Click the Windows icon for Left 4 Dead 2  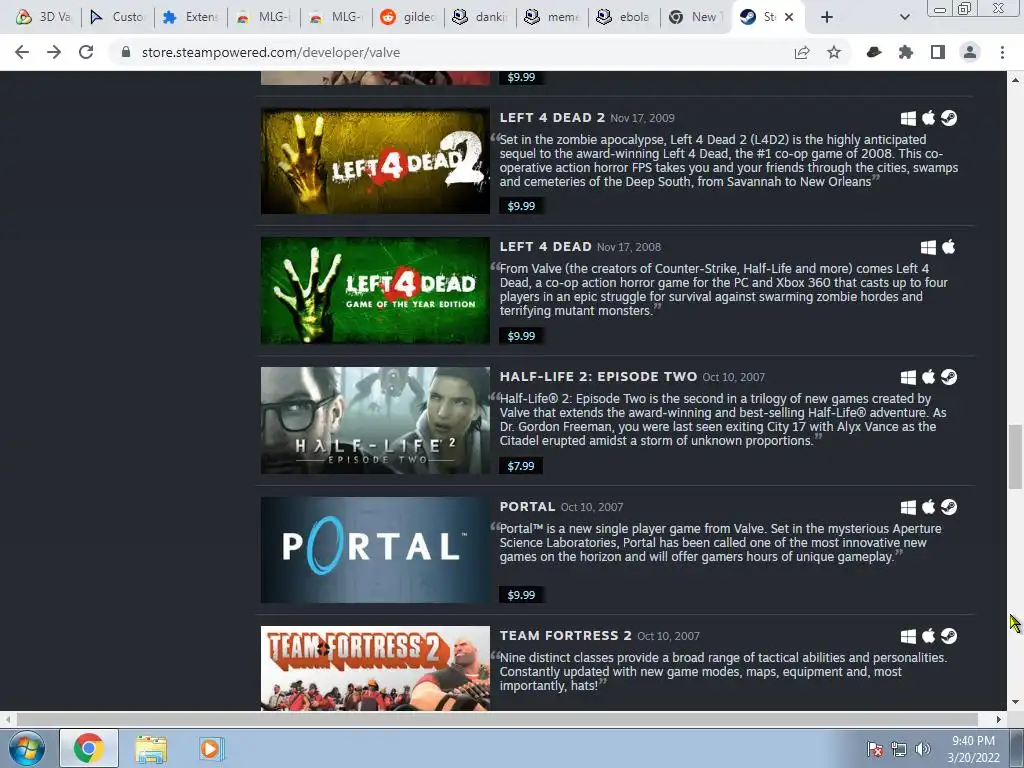(x=908, y=118)
